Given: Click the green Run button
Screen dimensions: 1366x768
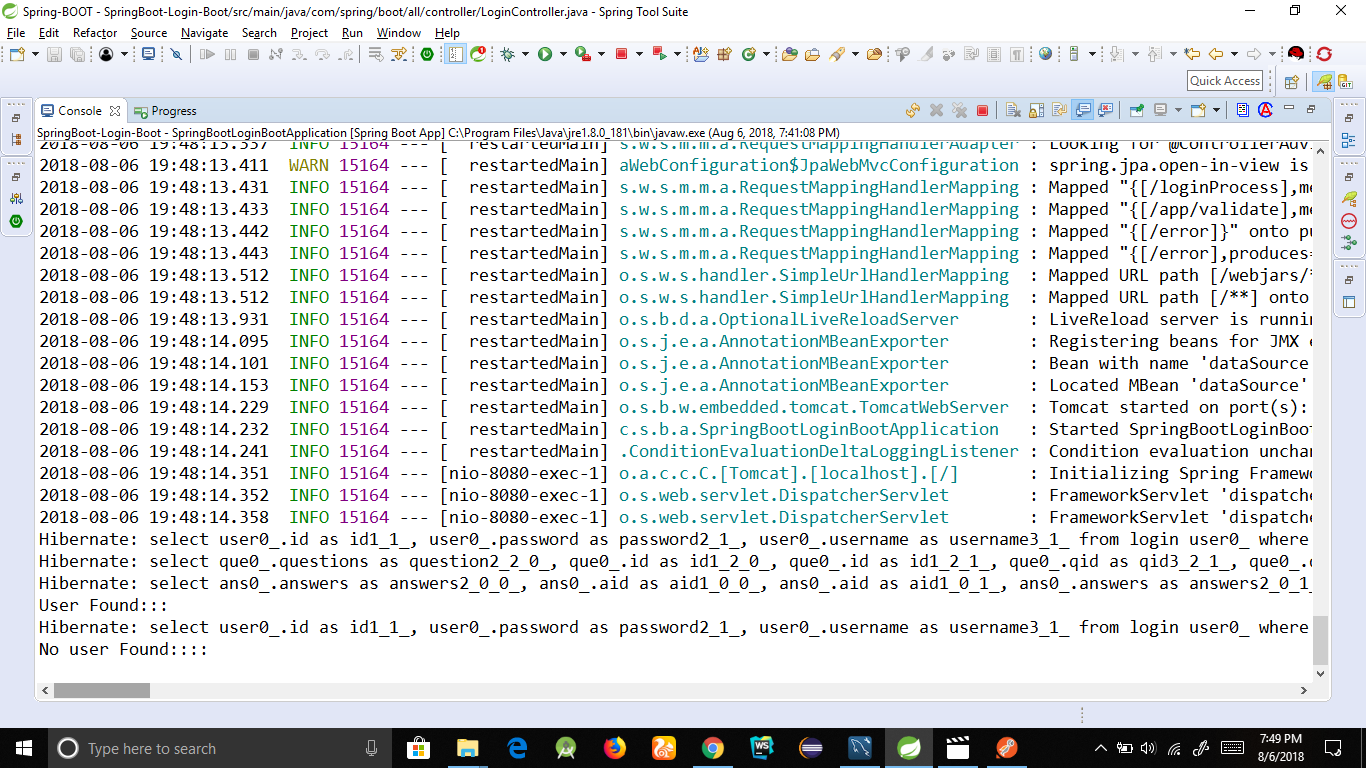Looking at the screenshot, I should click(x=544, y=54).
